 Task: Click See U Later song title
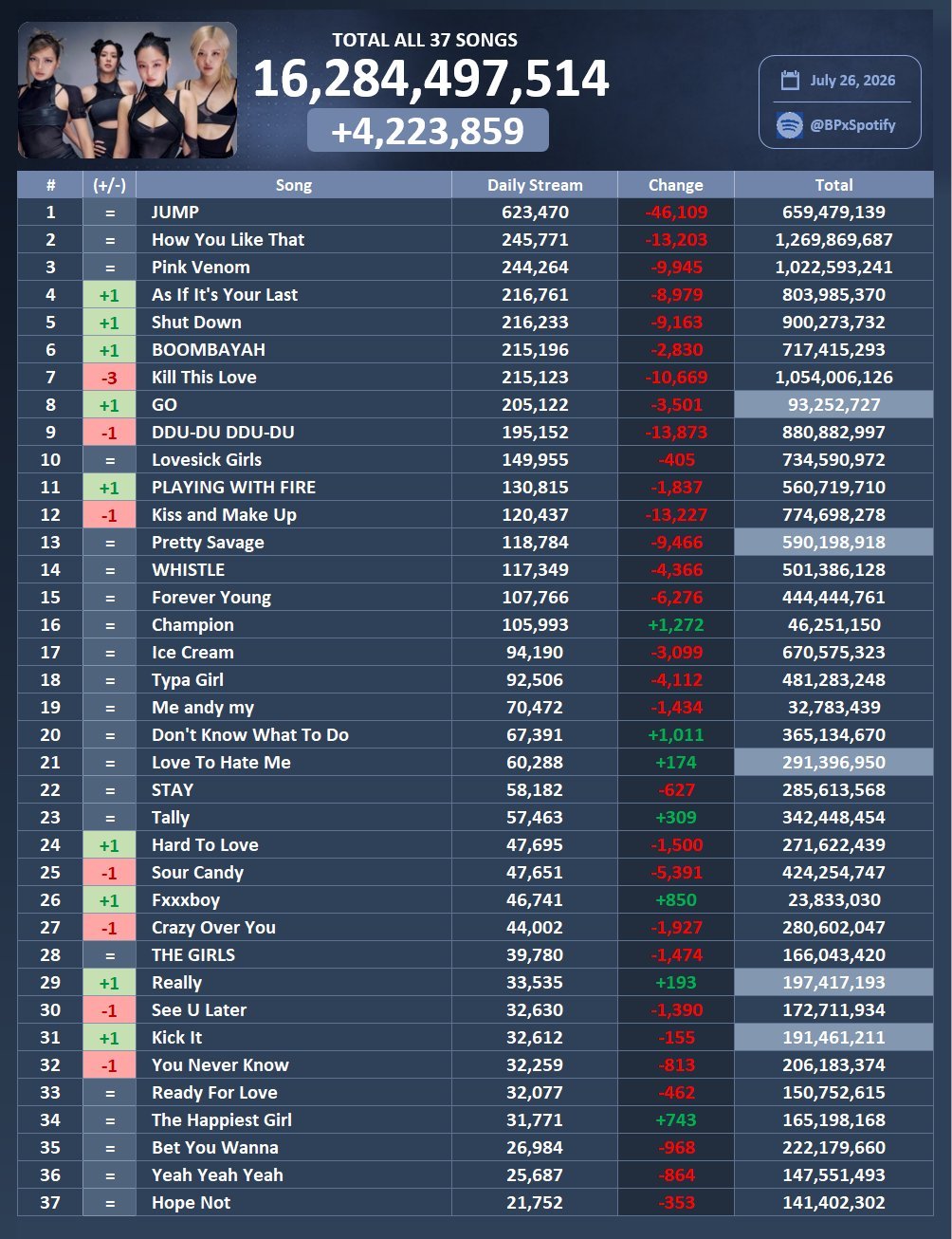click(199, 1010)
